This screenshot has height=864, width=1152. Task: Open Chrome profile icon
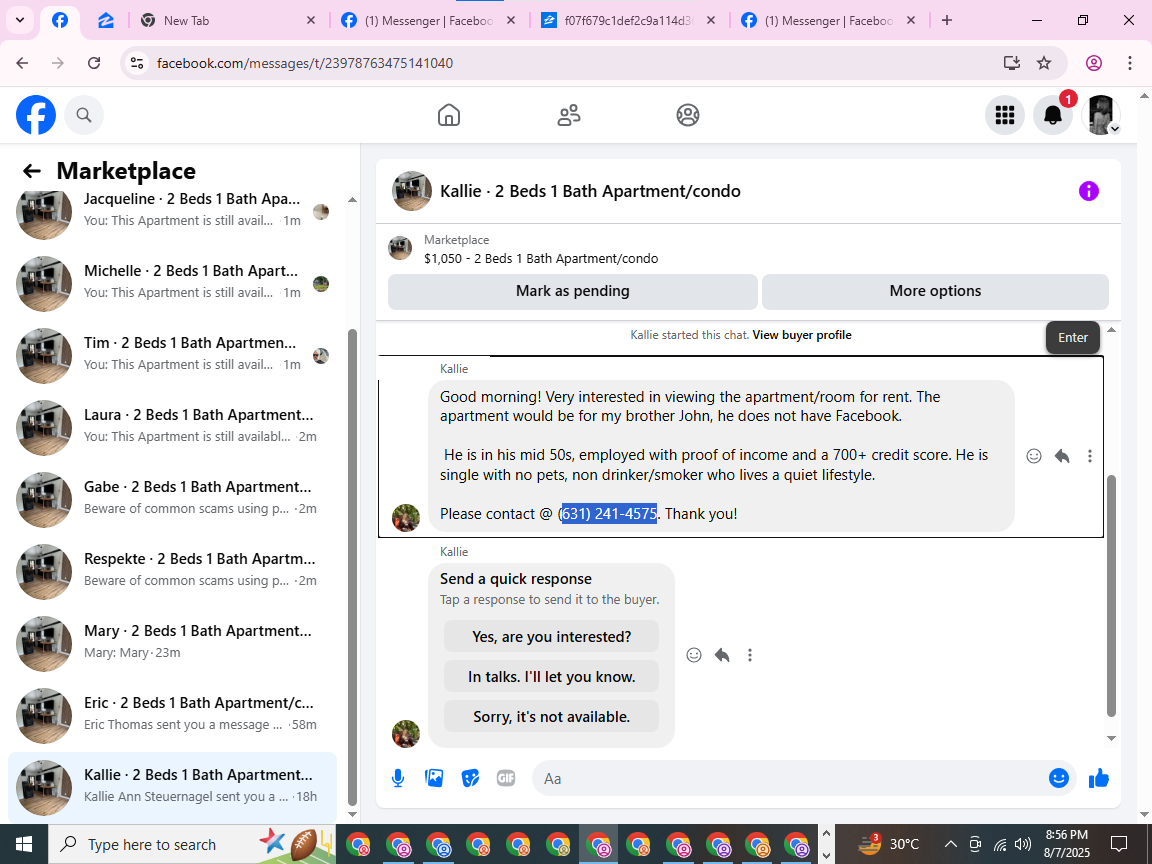(1094, 63)
